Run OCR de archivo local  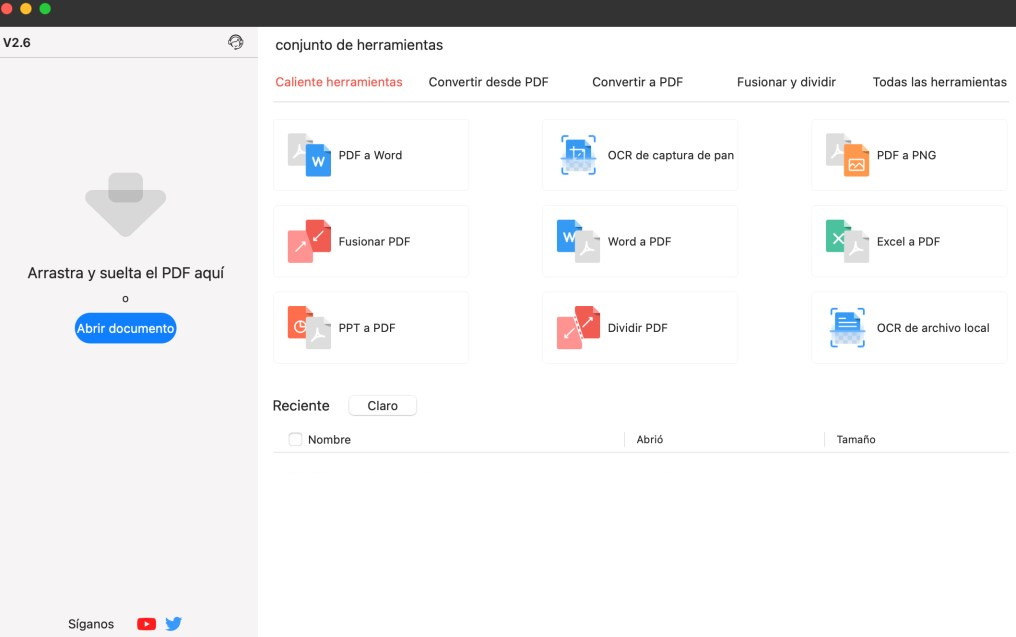click(x=908, y=327)
